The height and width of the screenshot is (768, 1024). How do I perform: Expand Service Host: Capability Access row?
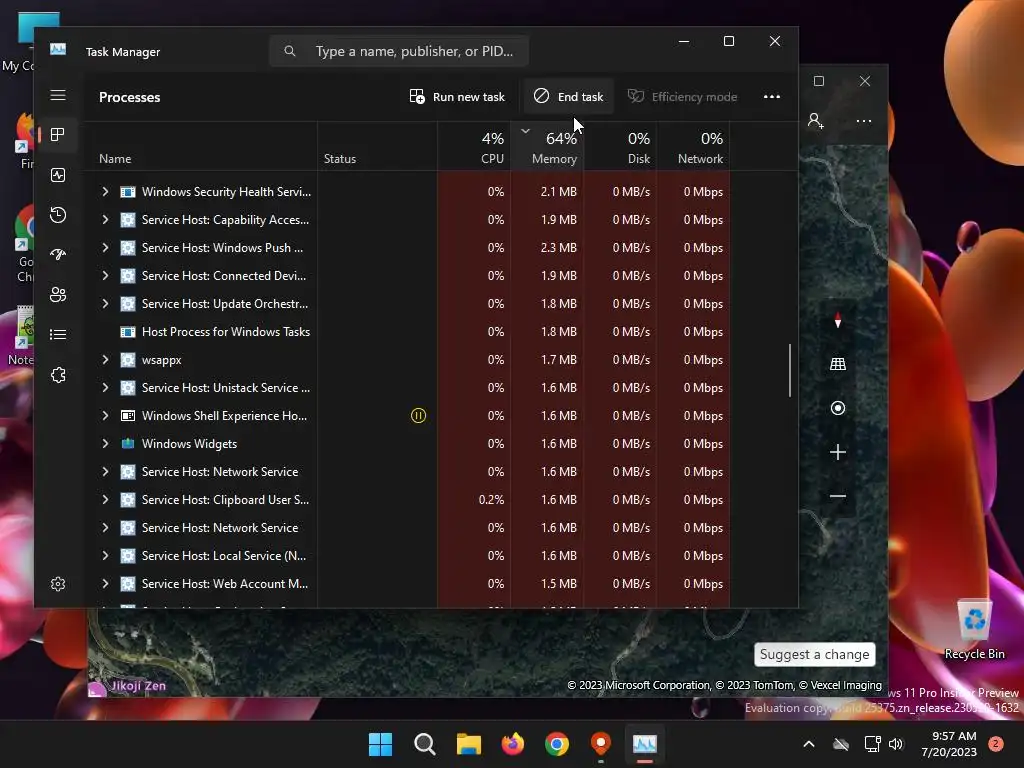(105, 219)
